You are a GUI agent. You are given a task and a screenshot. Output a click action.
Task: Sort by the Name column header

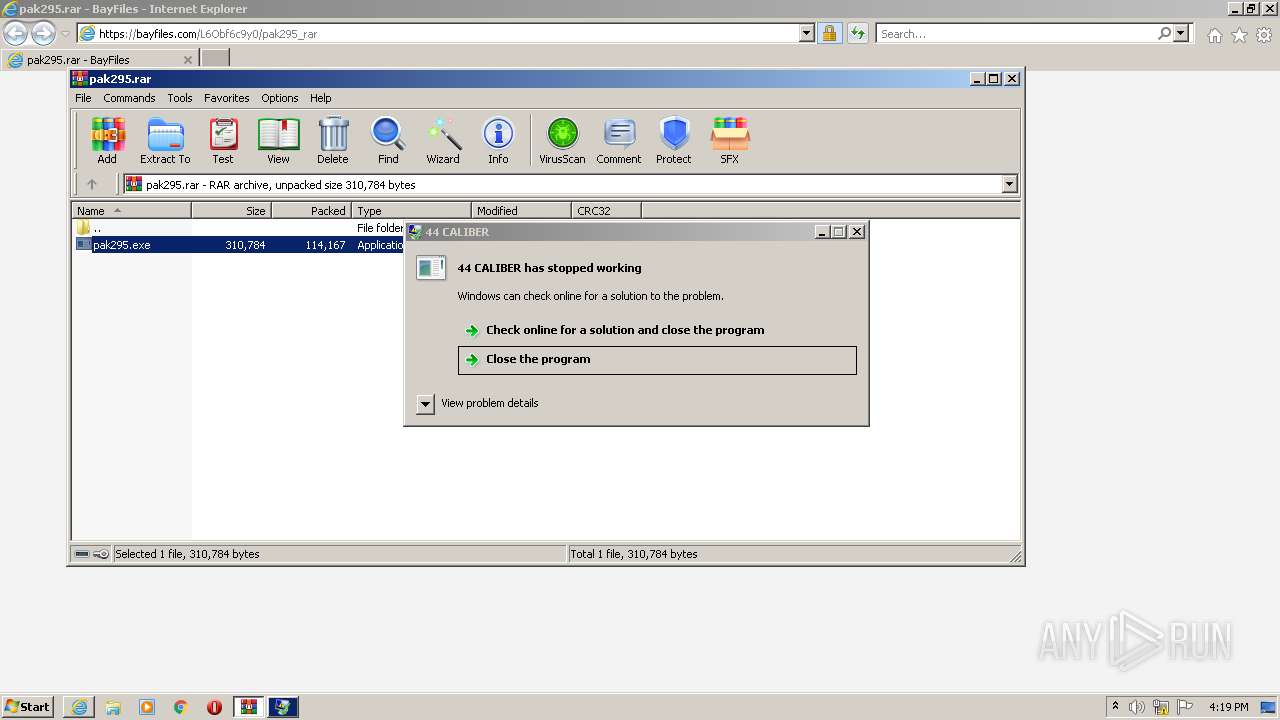coord(131,210)
